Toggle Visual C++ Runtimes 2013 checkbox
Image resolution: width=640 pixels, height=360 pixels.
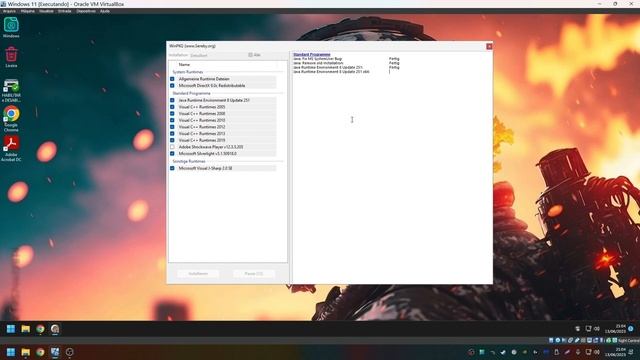pyautogui.click(x=172, y=133)
